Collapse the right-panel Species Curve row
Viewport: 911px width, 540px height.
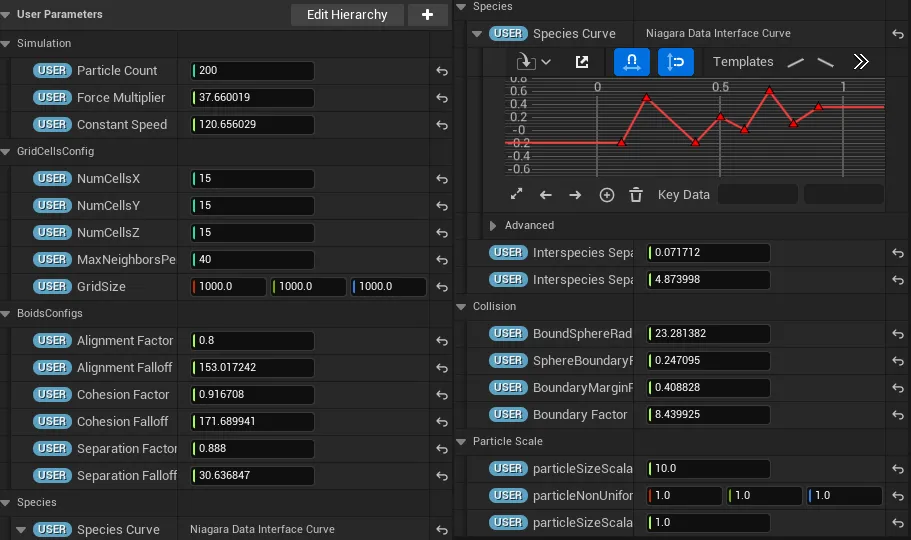pyautogui.click(x=477, y=34)
